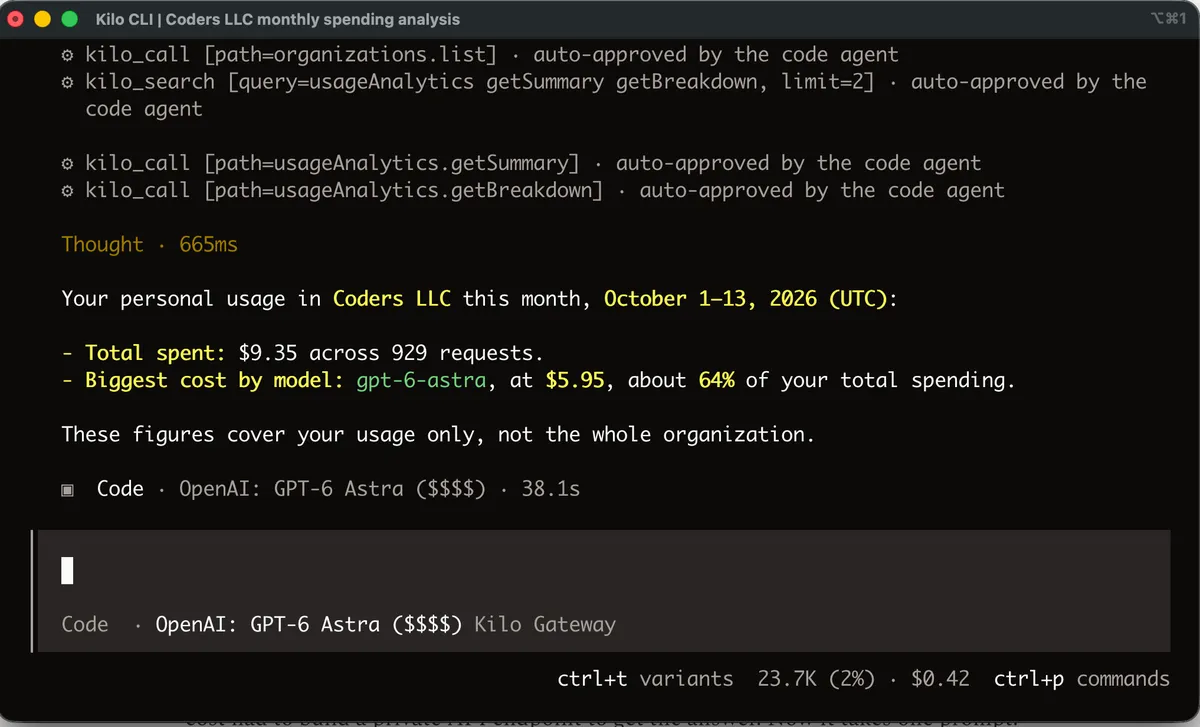This screenshot has height=727, width=1200.
Task: Click the "$9.35" total amount
Action: 268,353
